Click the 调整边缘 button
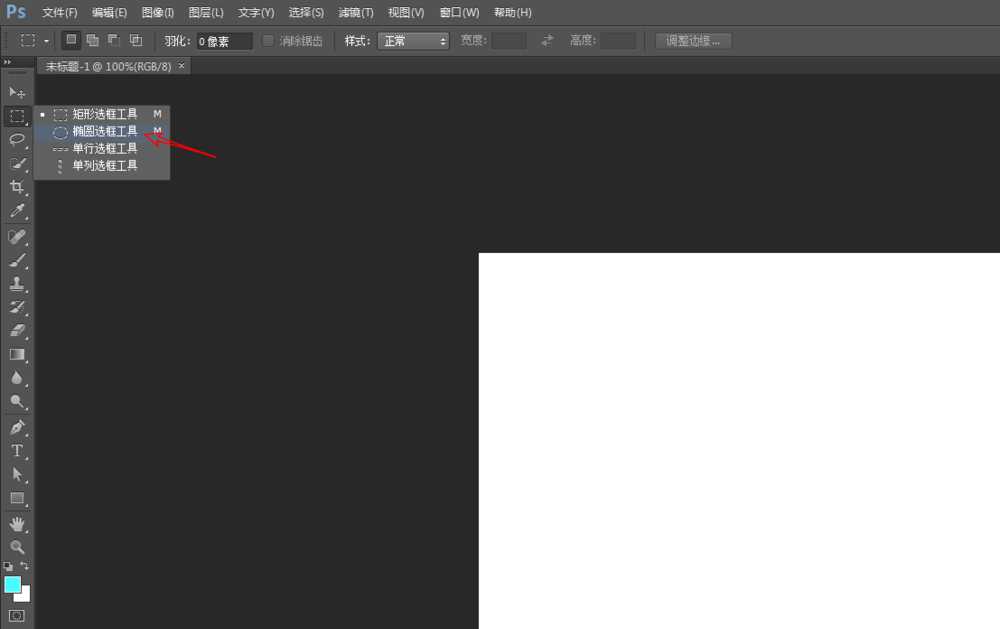Screen dimensions: 1000x629 693,41
